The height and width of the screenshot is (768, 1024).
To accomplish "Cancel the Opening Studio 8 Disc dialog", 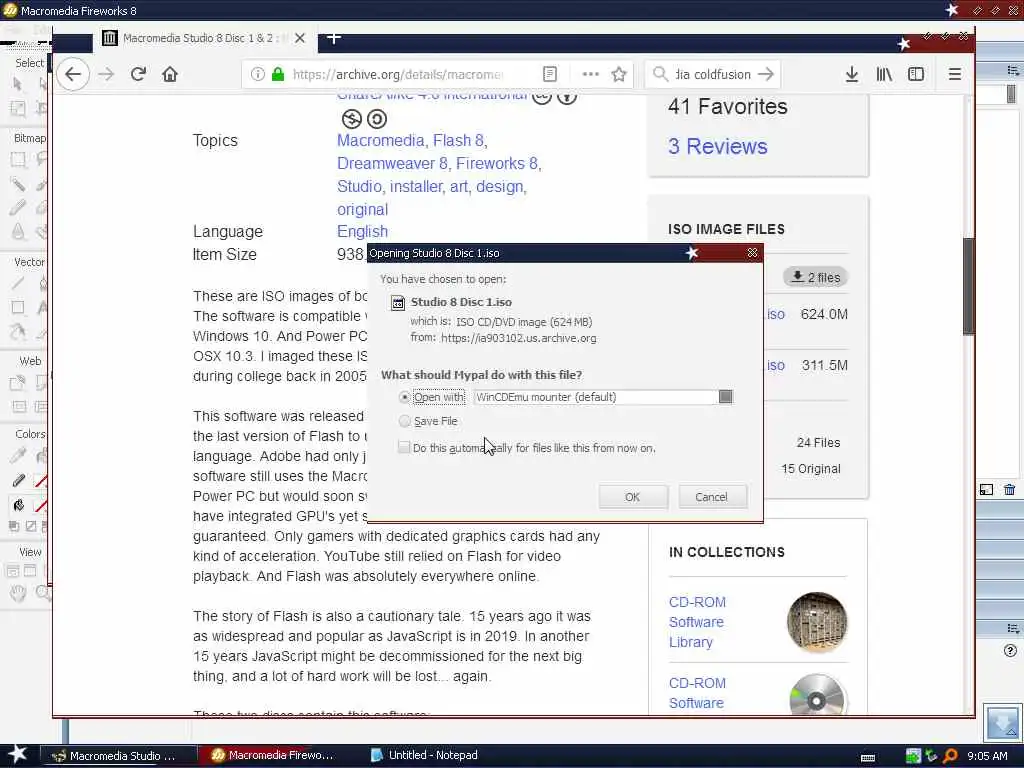I will pyautogui.click(x=711, y=497).
